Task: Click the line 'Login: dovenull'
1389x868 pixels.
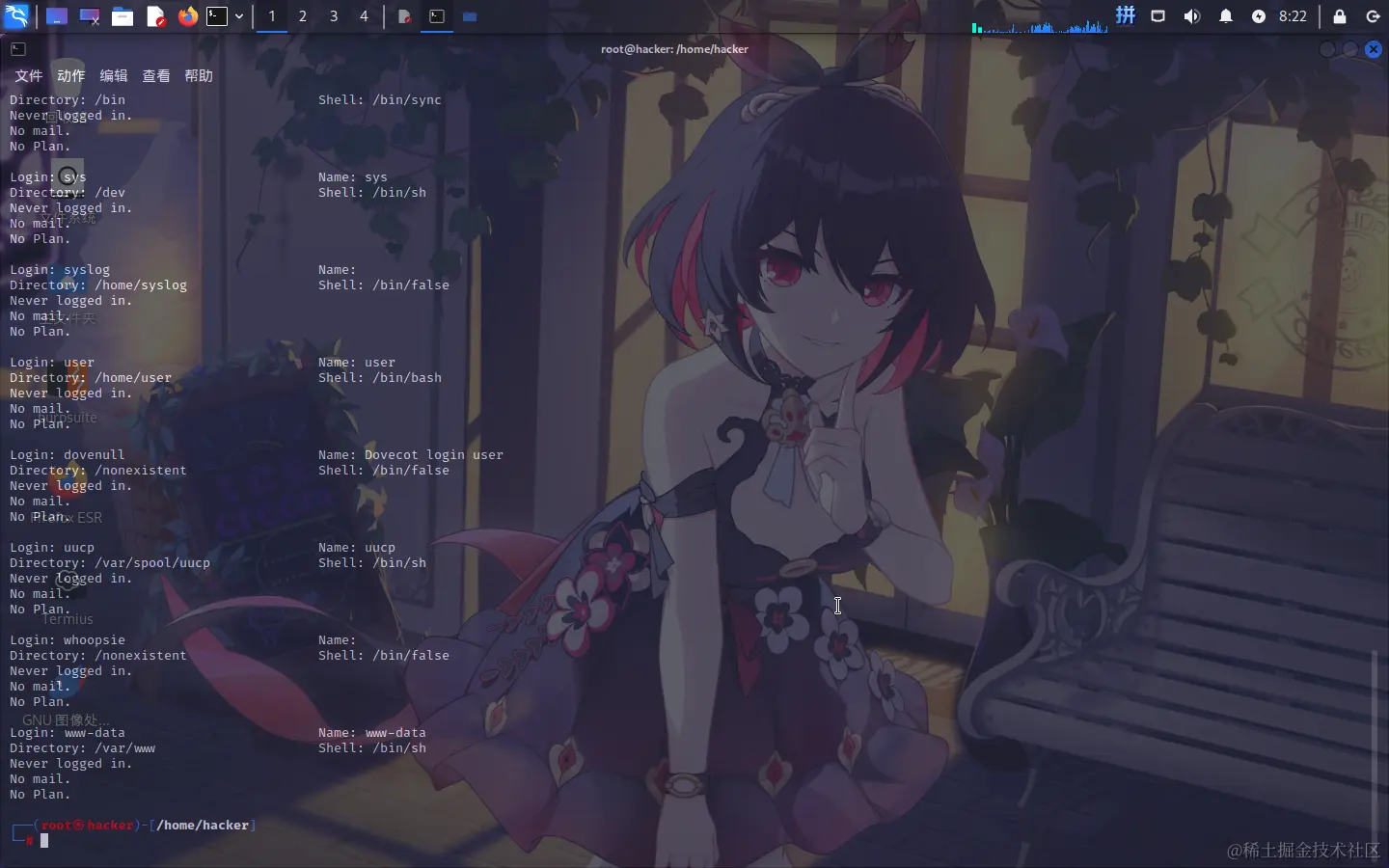Action: tap(68, 455)
